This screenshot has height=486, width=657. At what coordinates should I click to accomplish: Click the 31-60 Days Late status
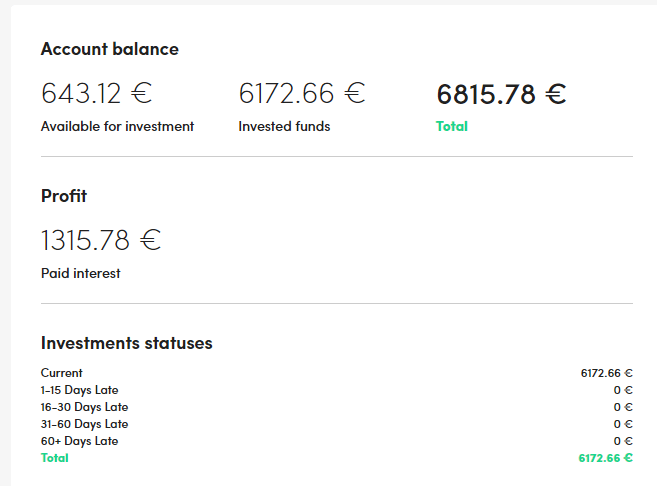[x=84, y=424]
